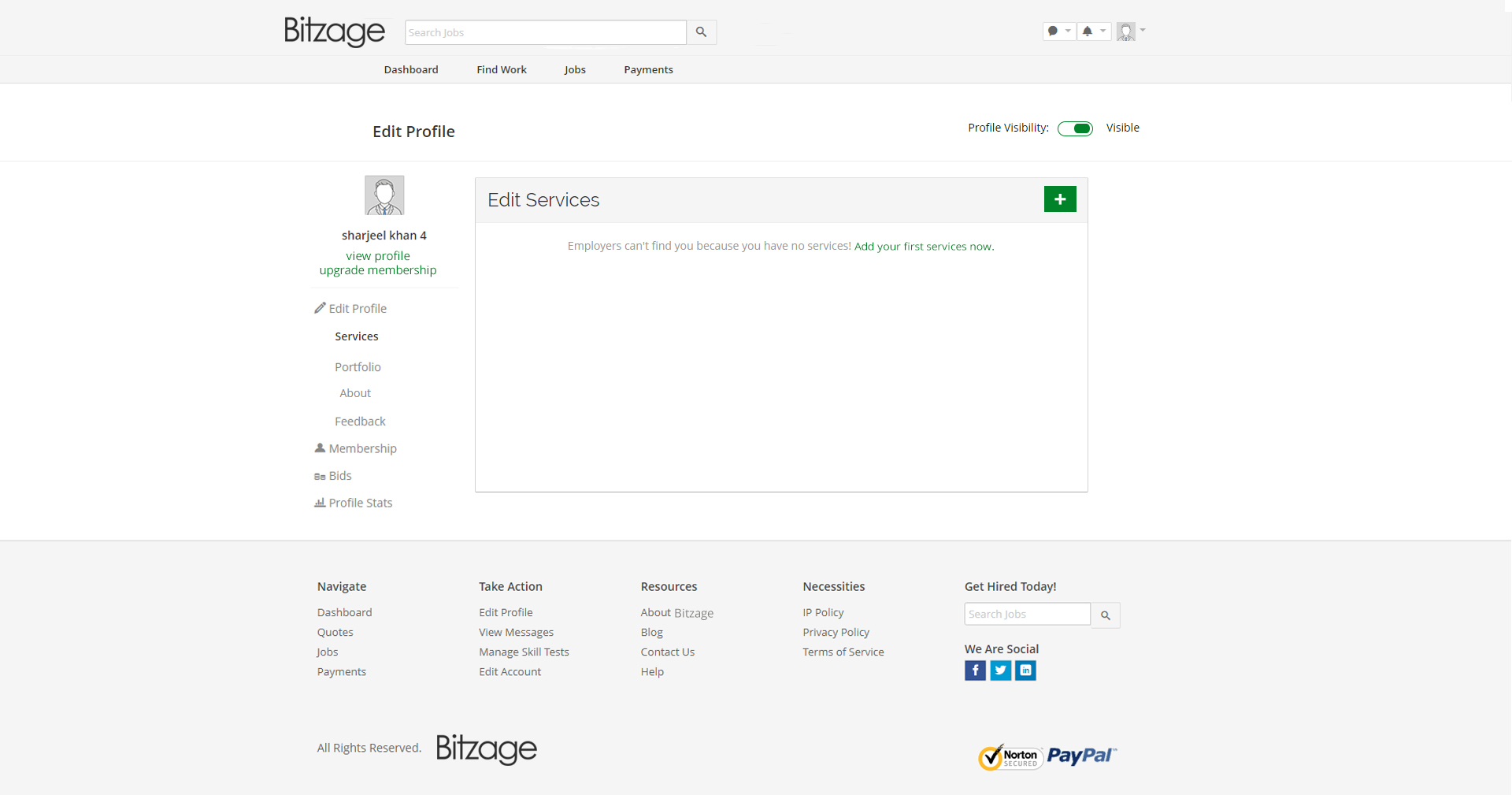Focus the top Search Jobs field
This screenshot has height=795, width=1512.
click(x=545, y=32)
